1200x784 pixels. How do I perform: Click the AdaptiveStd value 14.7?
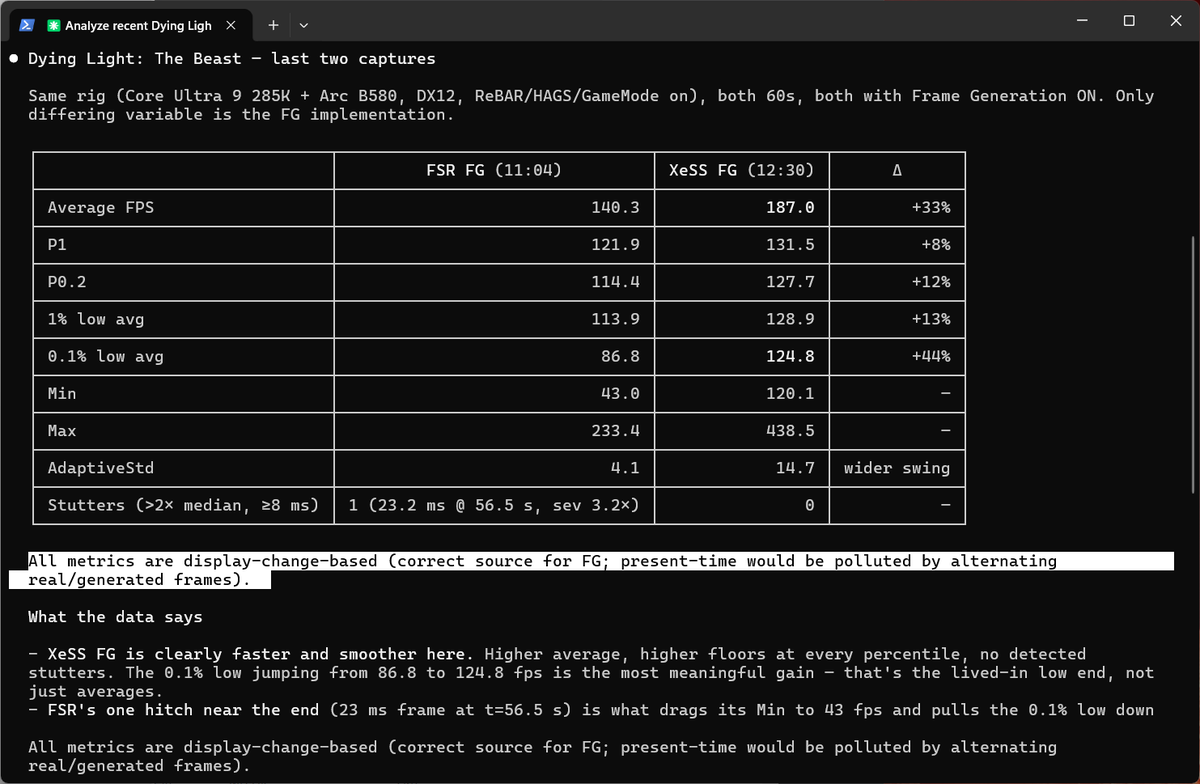click(795, 468)
